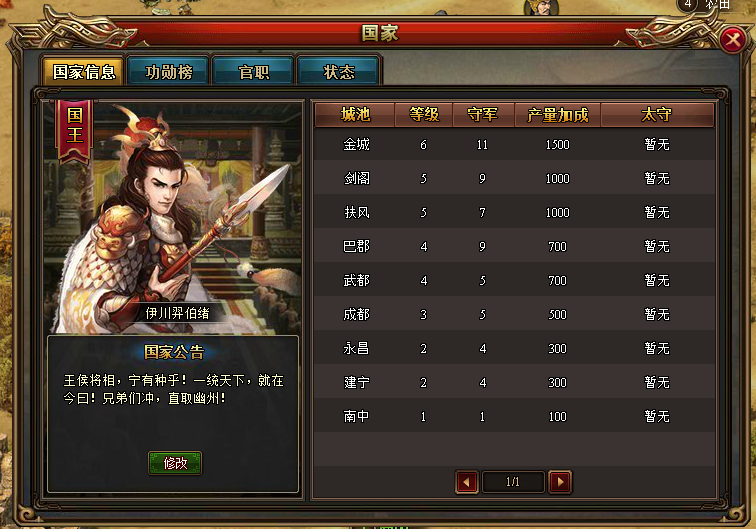Click the king portrait image
The height and width of the screenshot is (529, 756).
(173, 217)
